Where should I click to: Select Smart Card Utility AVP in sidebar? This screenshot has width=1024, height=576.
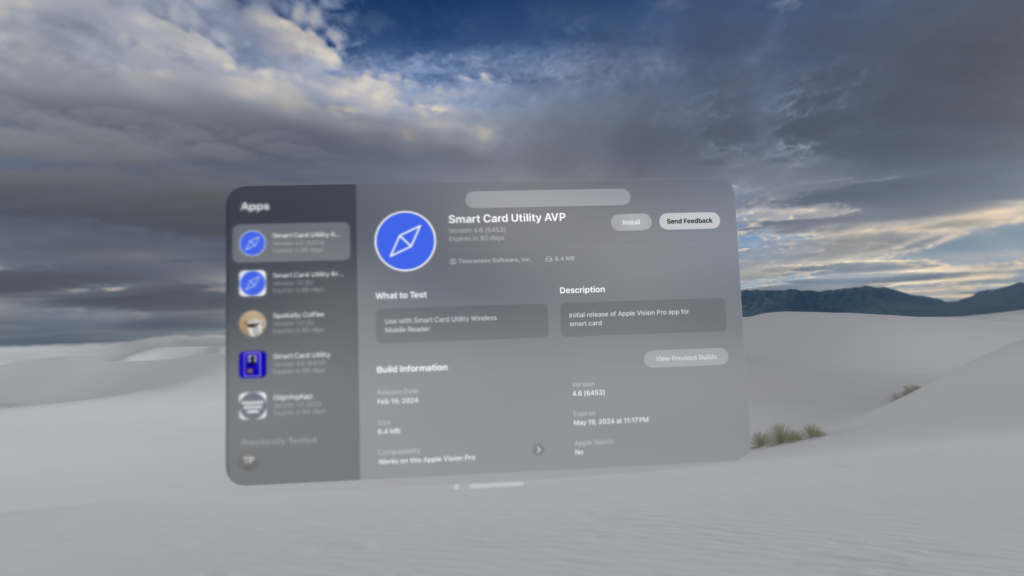coord(291,242)
